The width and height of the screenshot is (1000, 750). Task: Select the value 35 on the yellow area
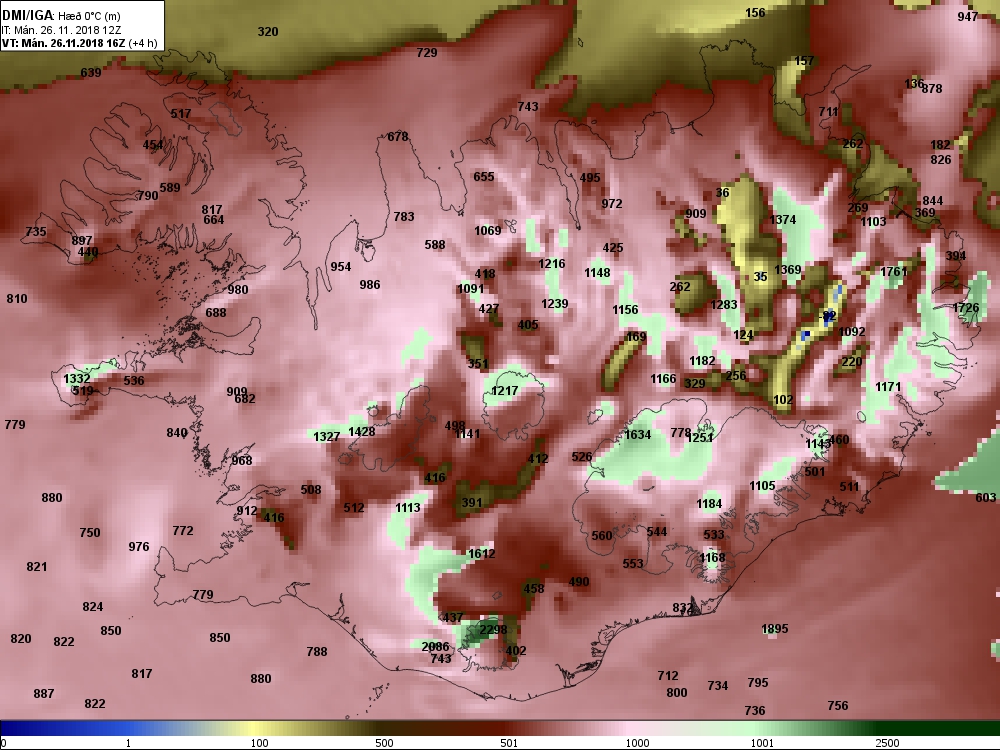[760, 277]
